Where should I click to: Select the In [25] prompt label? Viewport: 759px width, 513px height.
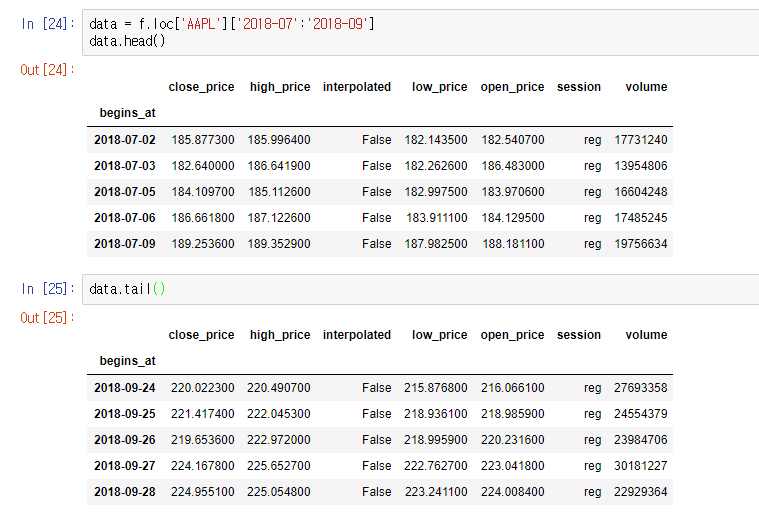point(48,289)
